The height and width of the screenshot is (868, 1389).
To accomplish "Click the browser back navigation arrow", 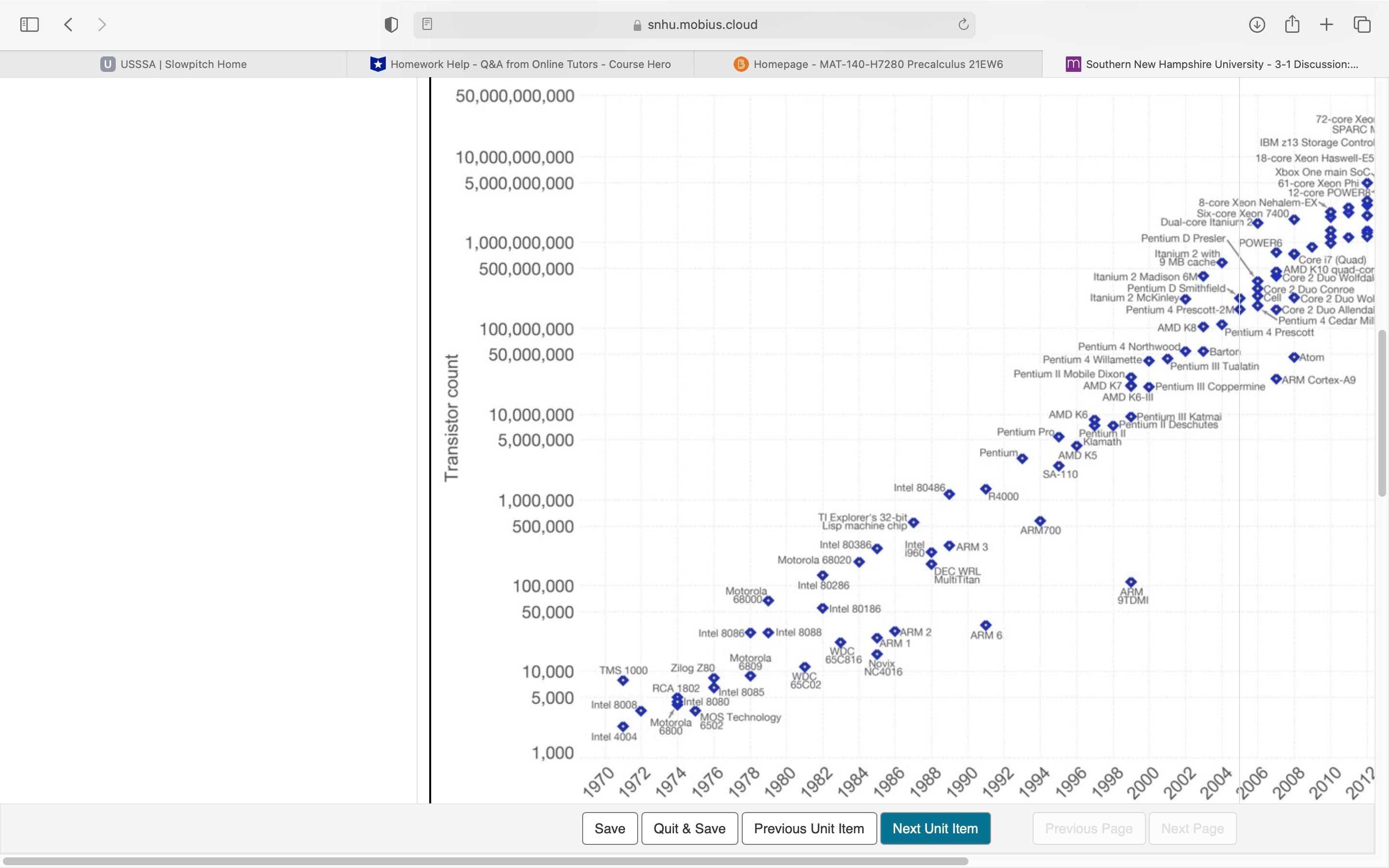I will tap(68, 24).
